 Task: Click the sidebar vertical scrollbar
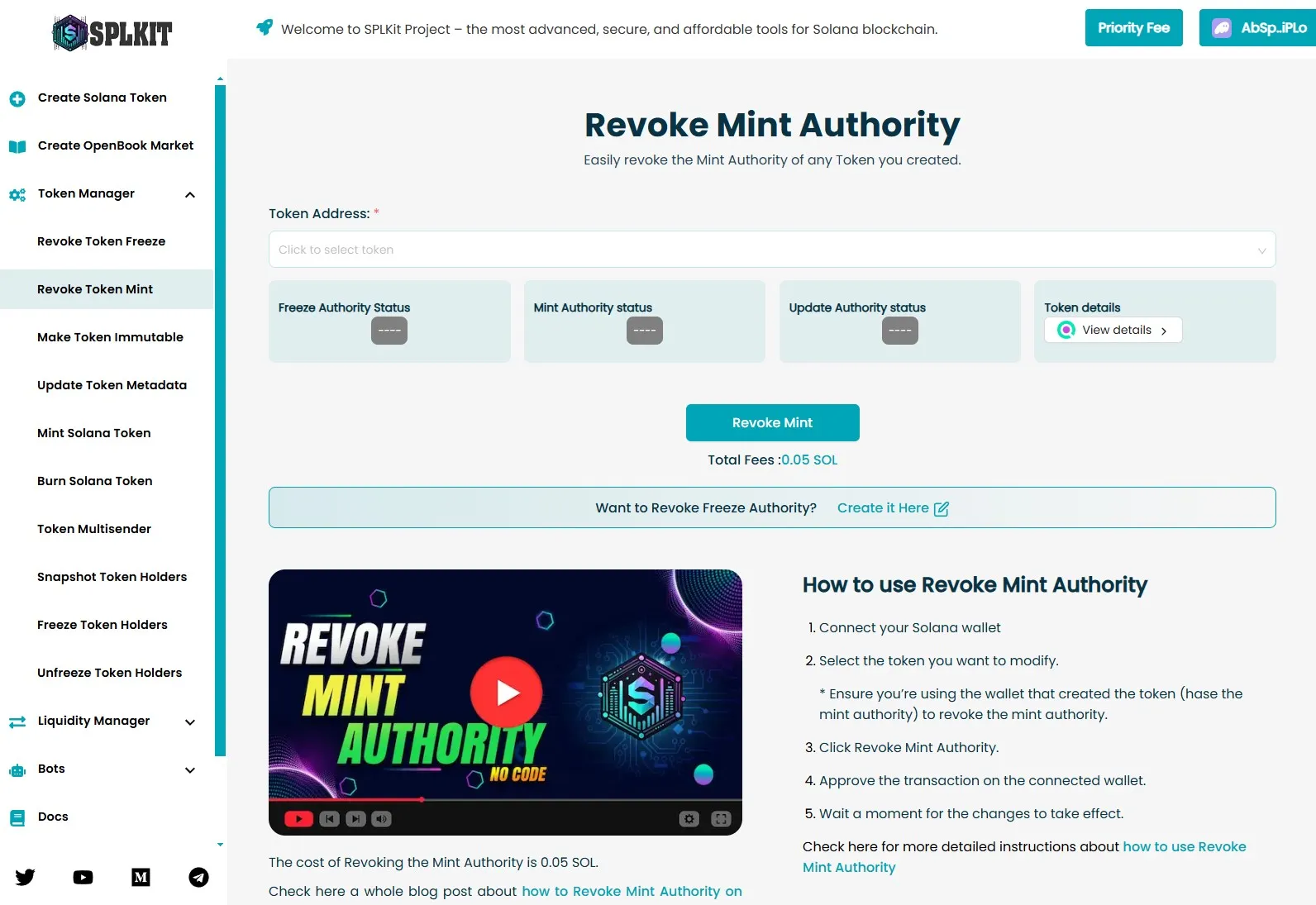point(220,421)
